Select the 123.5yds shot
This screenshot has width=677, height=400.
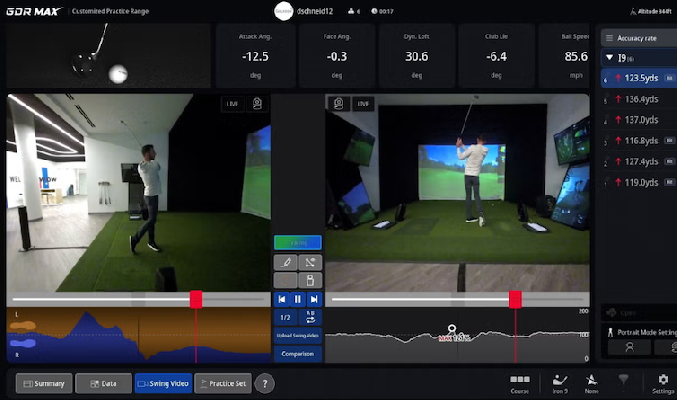coord(639,78)
